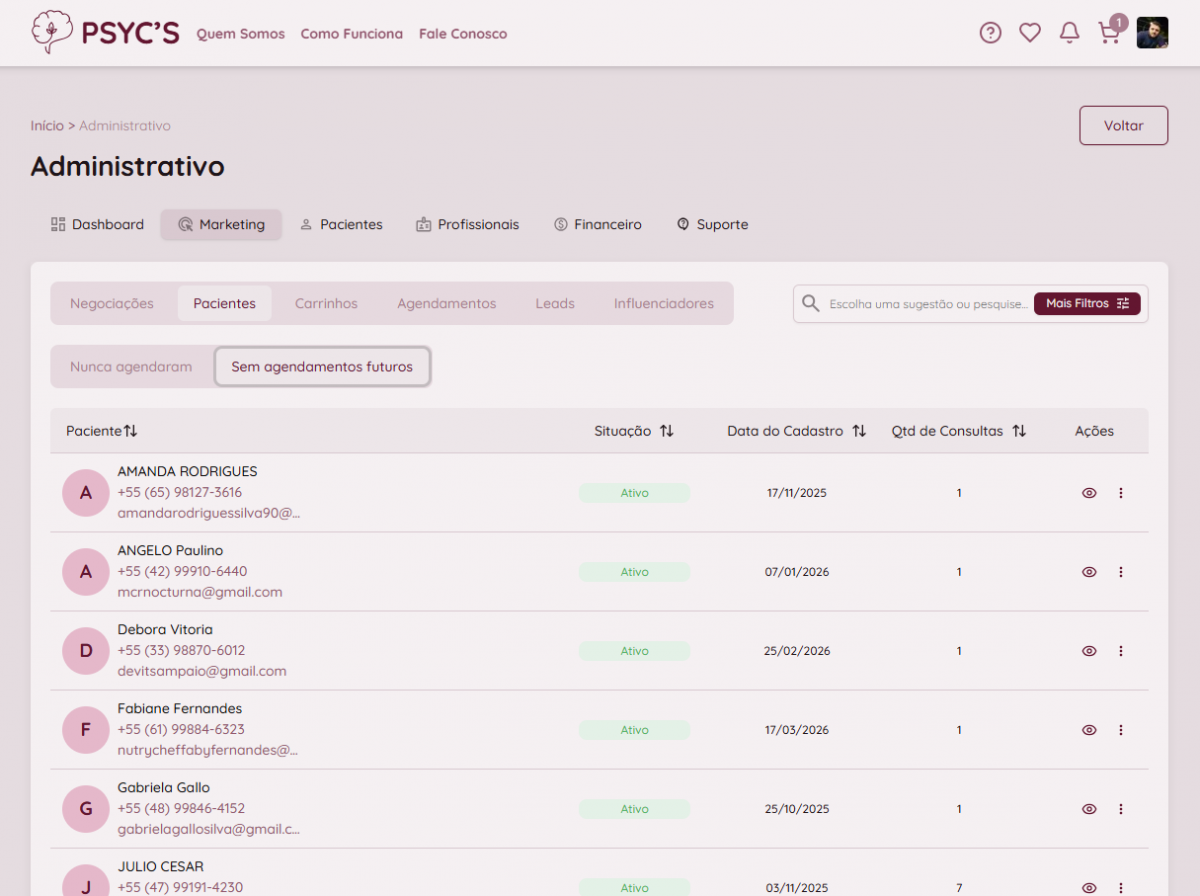Open the help question mark icon
The height and width of the screenshot is (896, 1200).
coord(990,33)
